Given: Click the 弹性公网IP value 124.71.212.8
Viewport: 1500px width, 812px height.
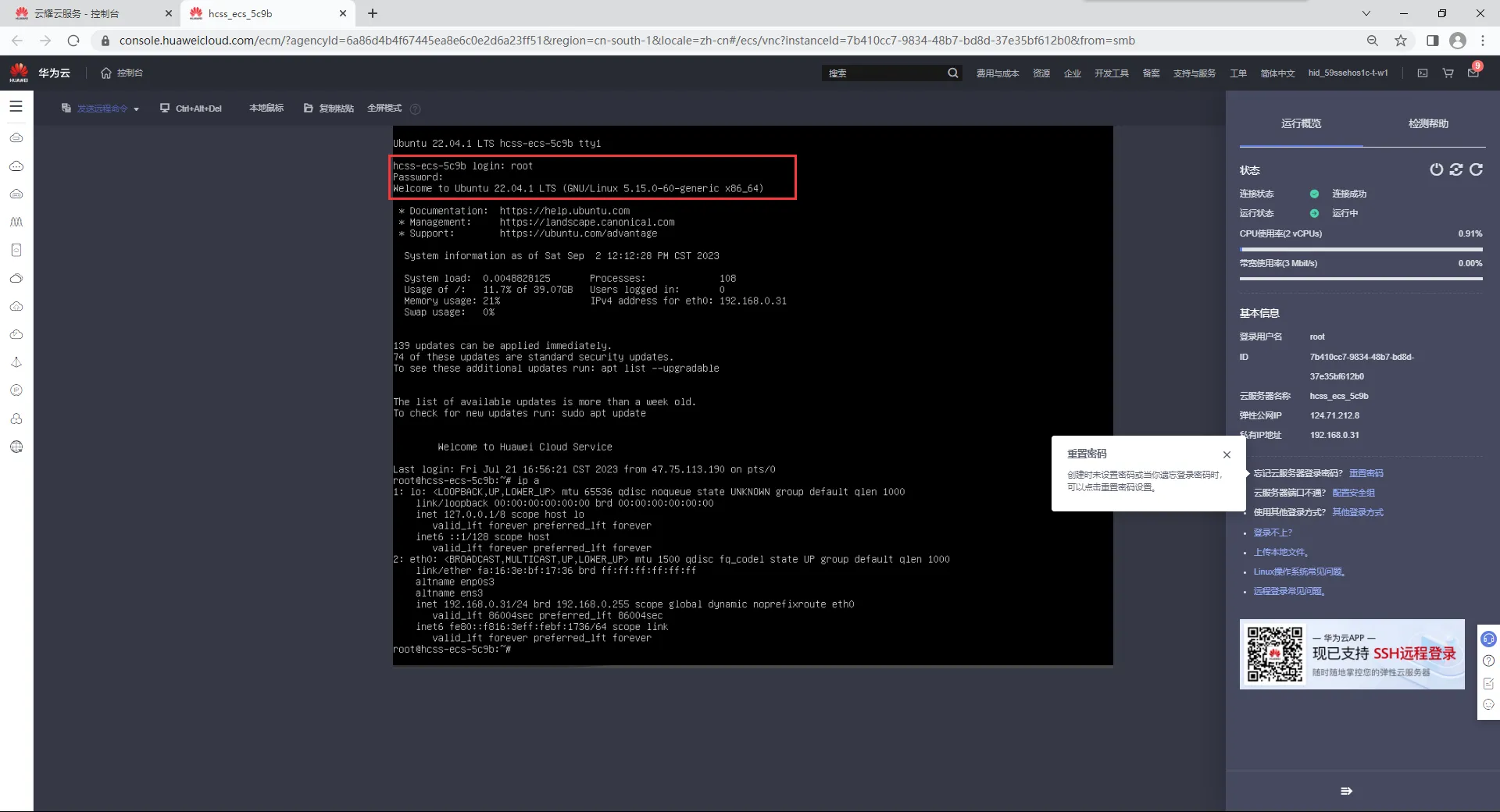Looking at the screenshot, I should click(1334, 415).
